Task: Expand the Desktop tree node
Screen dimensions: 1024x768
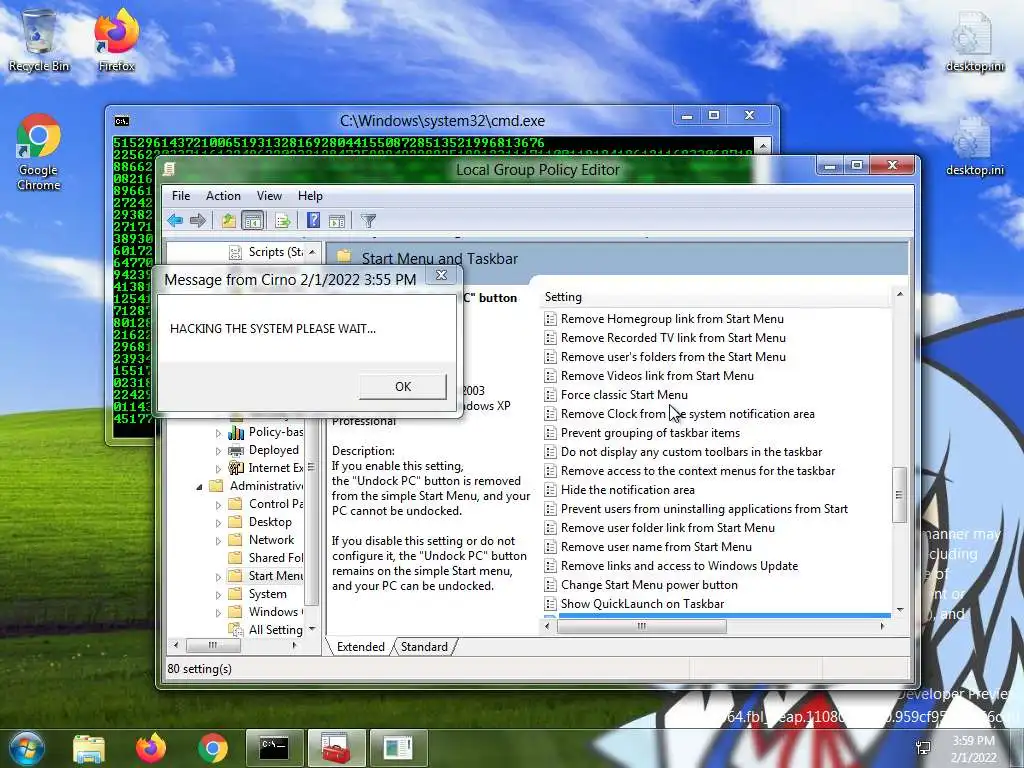Action: coord(218,522)
